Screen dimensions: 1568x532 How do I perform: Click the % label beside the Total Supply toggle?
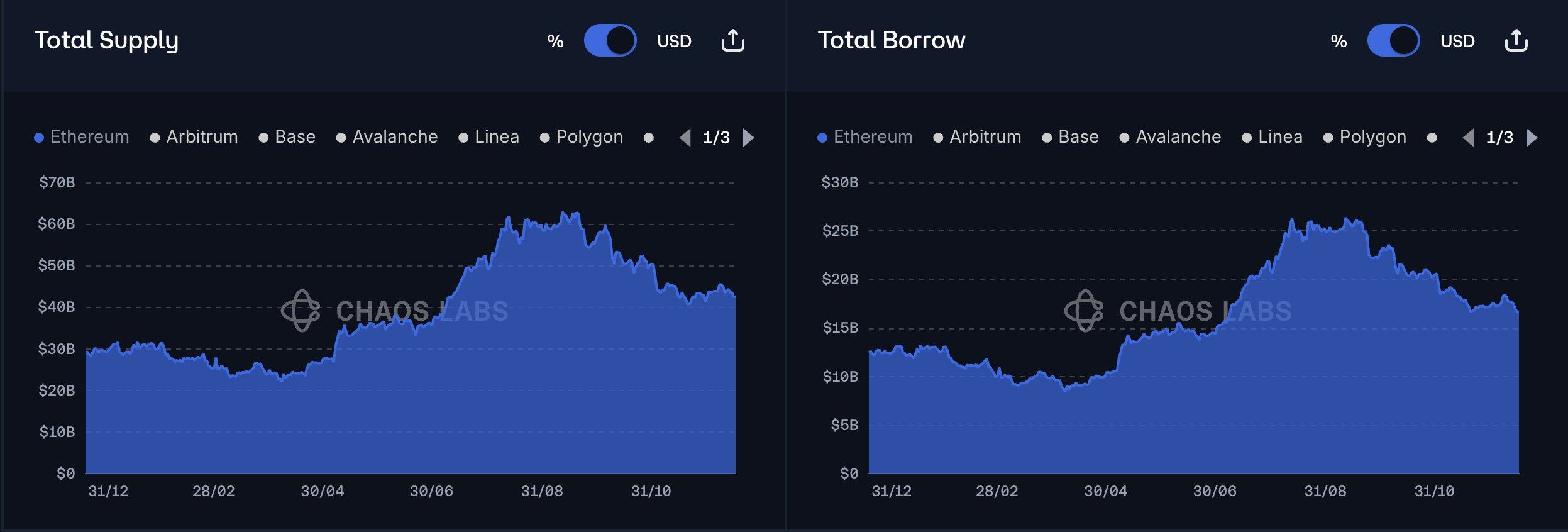coord(554,40)
